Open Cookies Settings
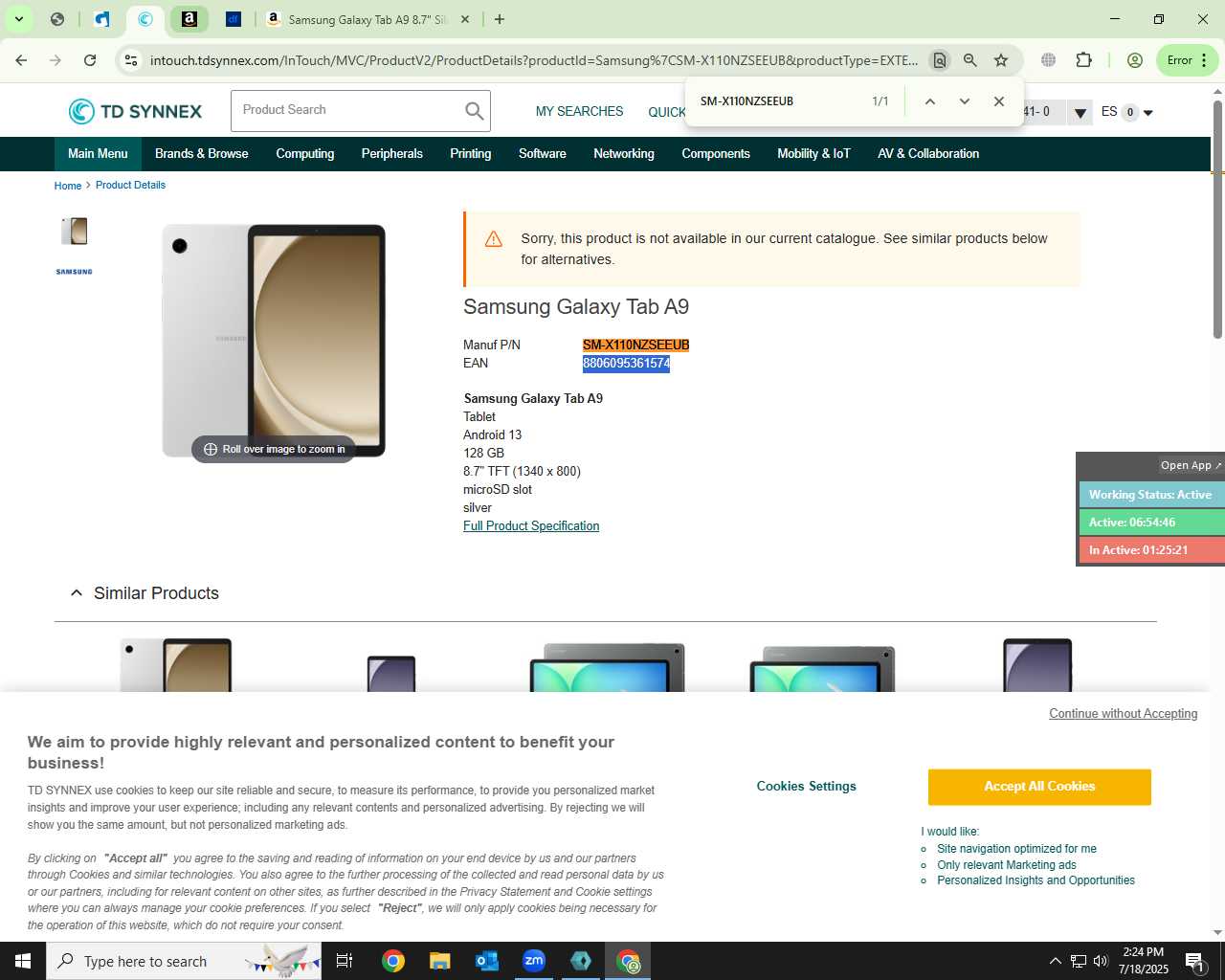 [807, 787]
